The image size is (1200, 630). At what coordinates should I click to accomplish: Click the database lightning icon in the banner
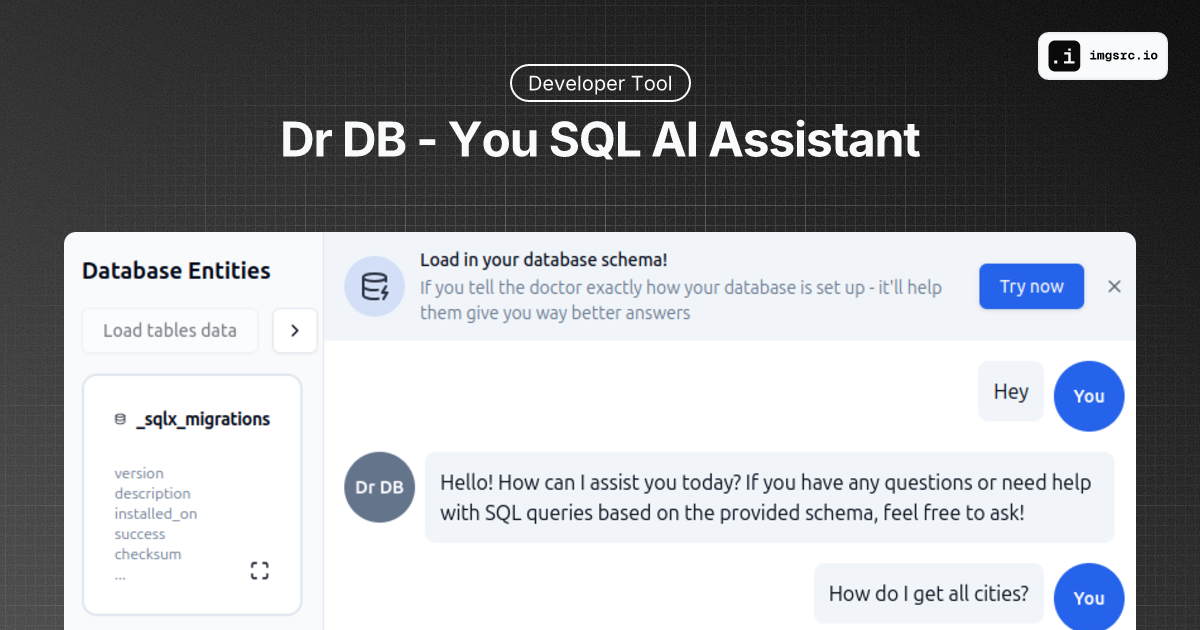[x=374, y=286]
